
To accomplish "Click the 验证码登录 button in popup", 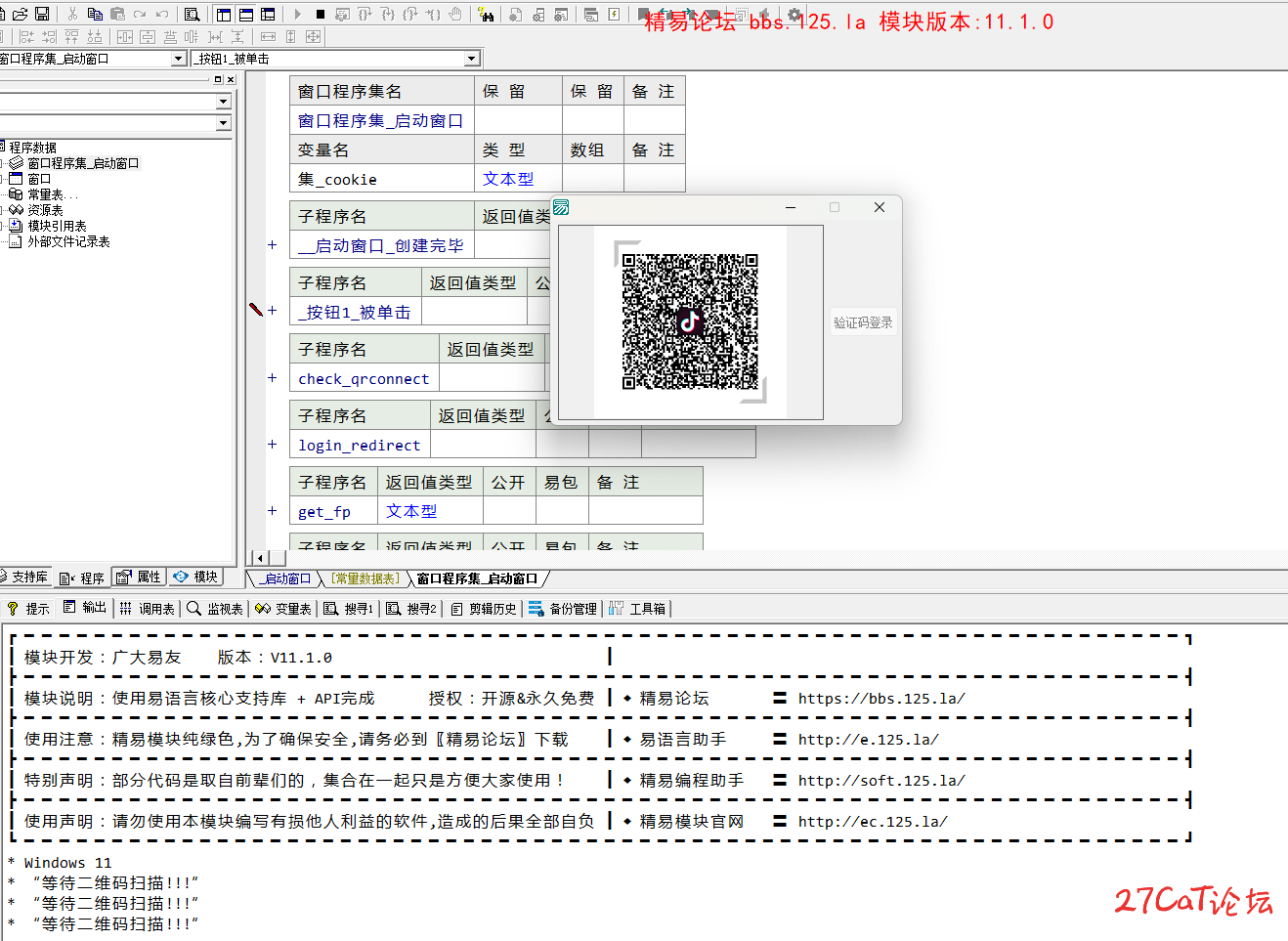I will click(x=863, y=322).
